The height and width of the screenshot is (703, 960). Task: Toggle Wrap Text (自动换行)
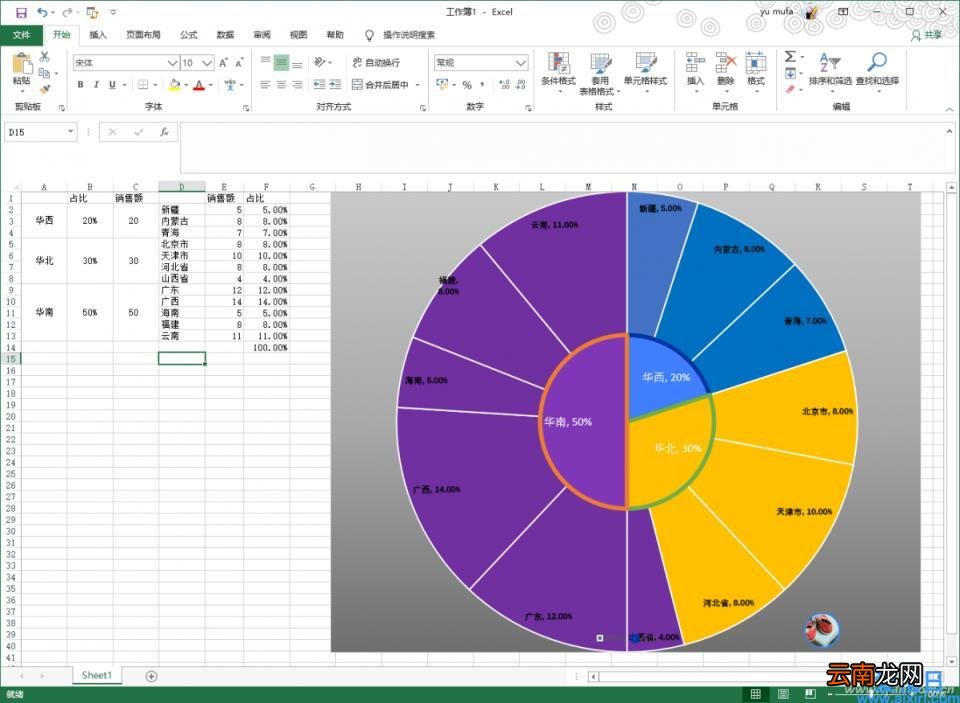[376, 62]
